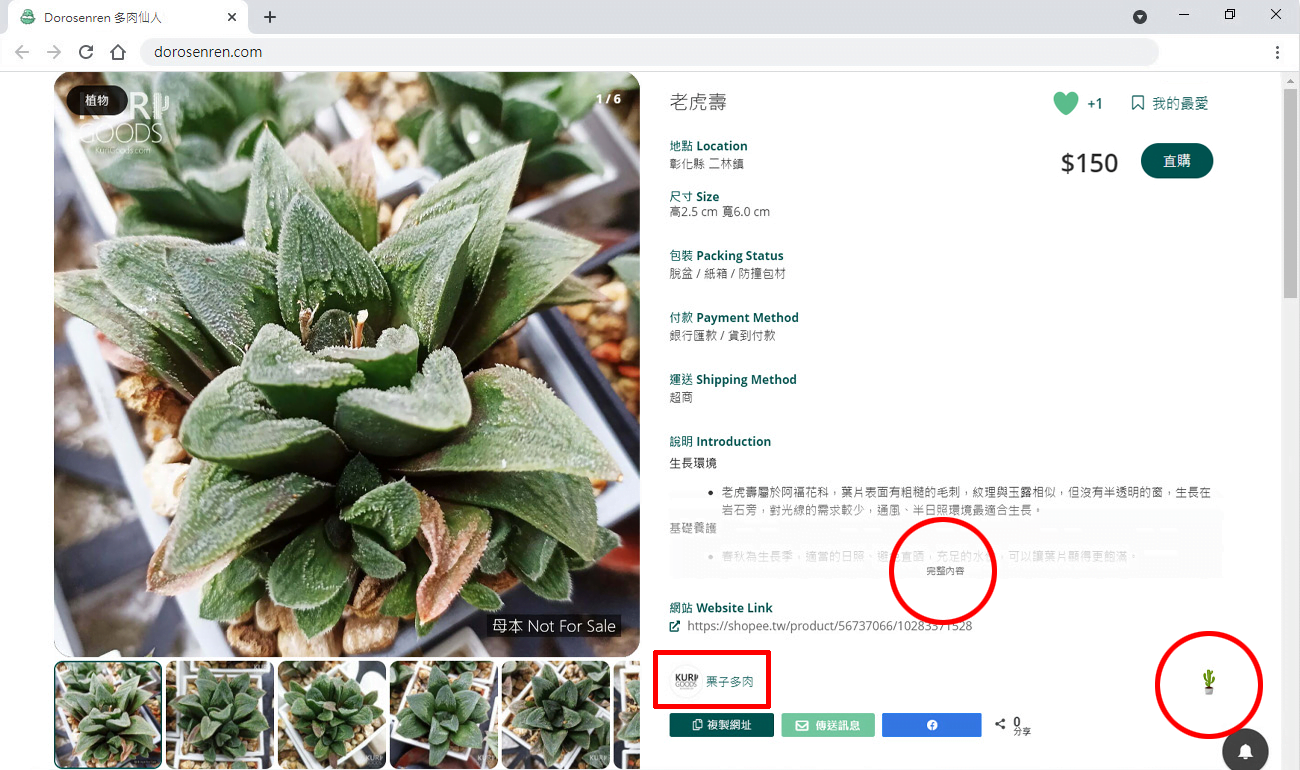
Task: Open the shopee.tw product link
Action: 829,625
